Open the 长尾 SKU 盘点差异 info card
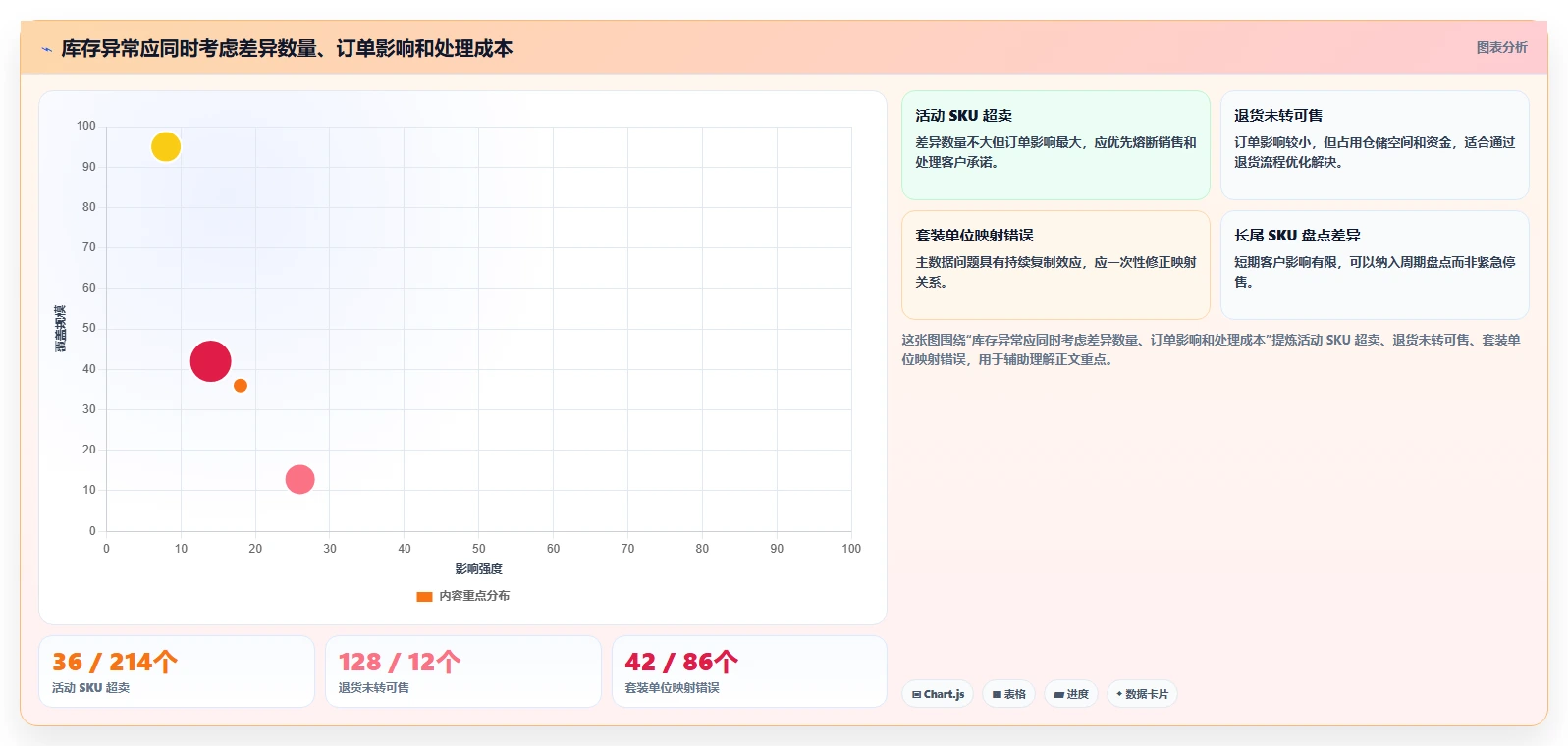This screenshot has width=1568, height=746. coord(1375,265)
